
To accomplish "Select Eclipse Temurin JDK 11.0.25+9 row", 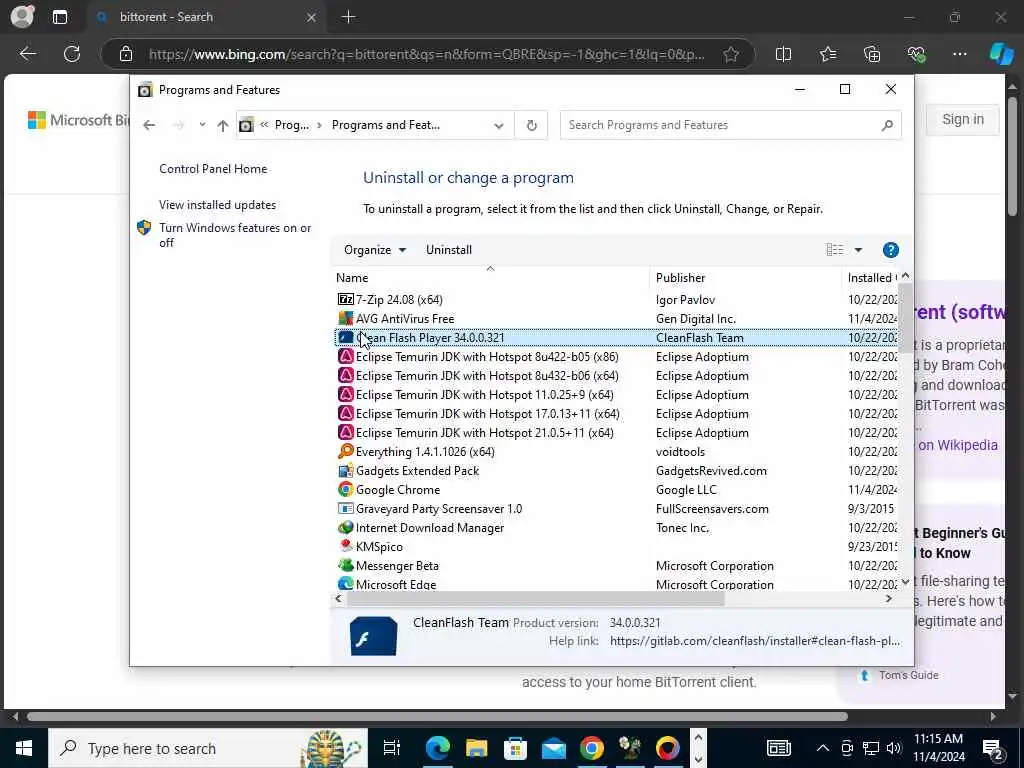I will click(x=616, y=394).
